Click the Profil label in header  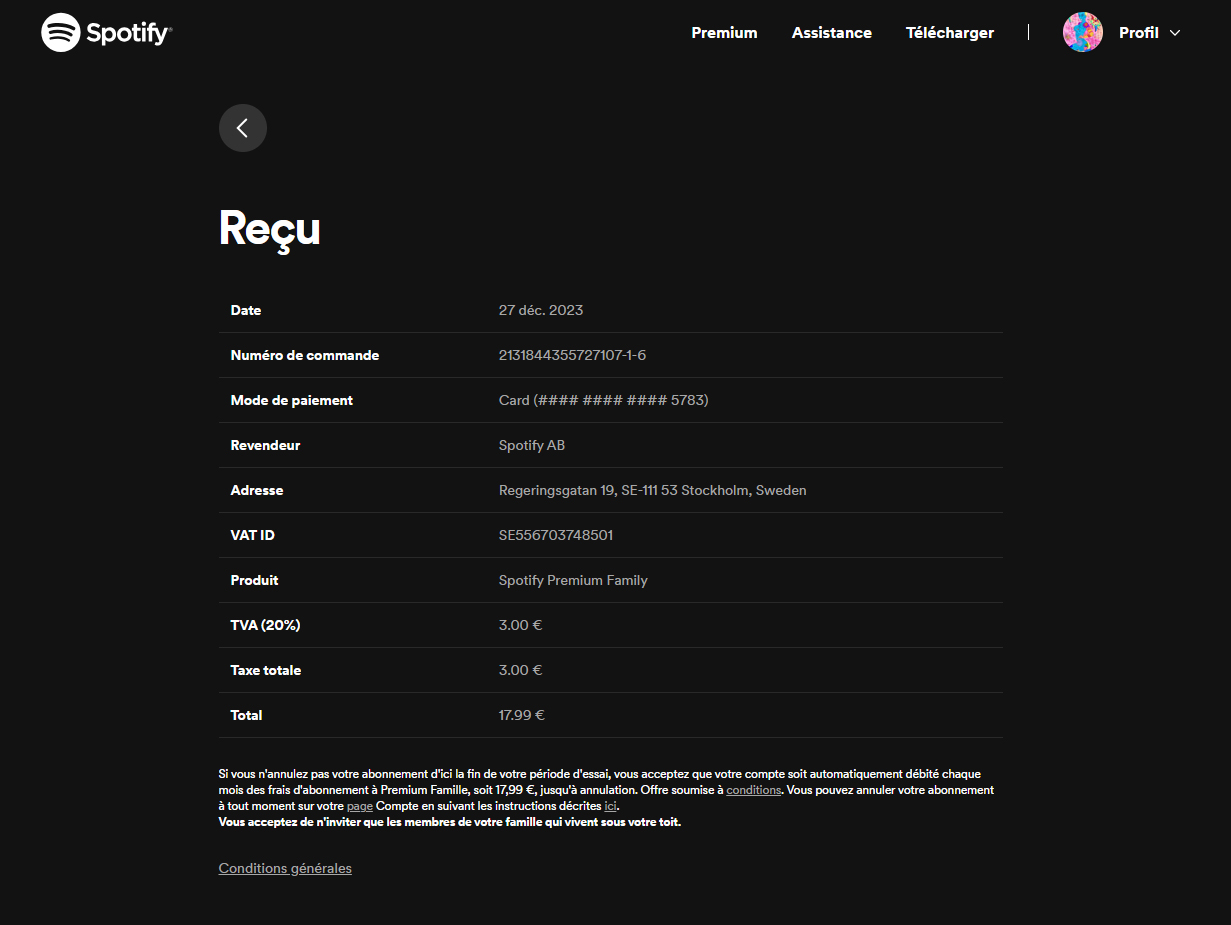(1139, 33)
